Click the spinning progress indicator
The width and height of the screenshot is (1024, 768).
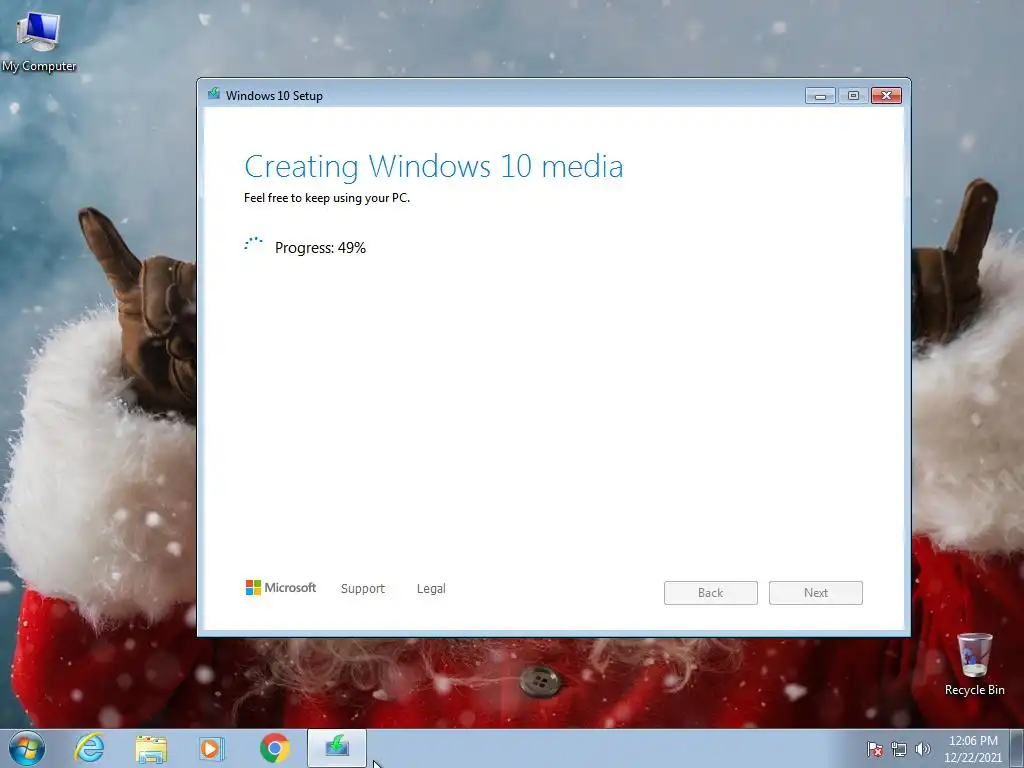pos(253,245)
